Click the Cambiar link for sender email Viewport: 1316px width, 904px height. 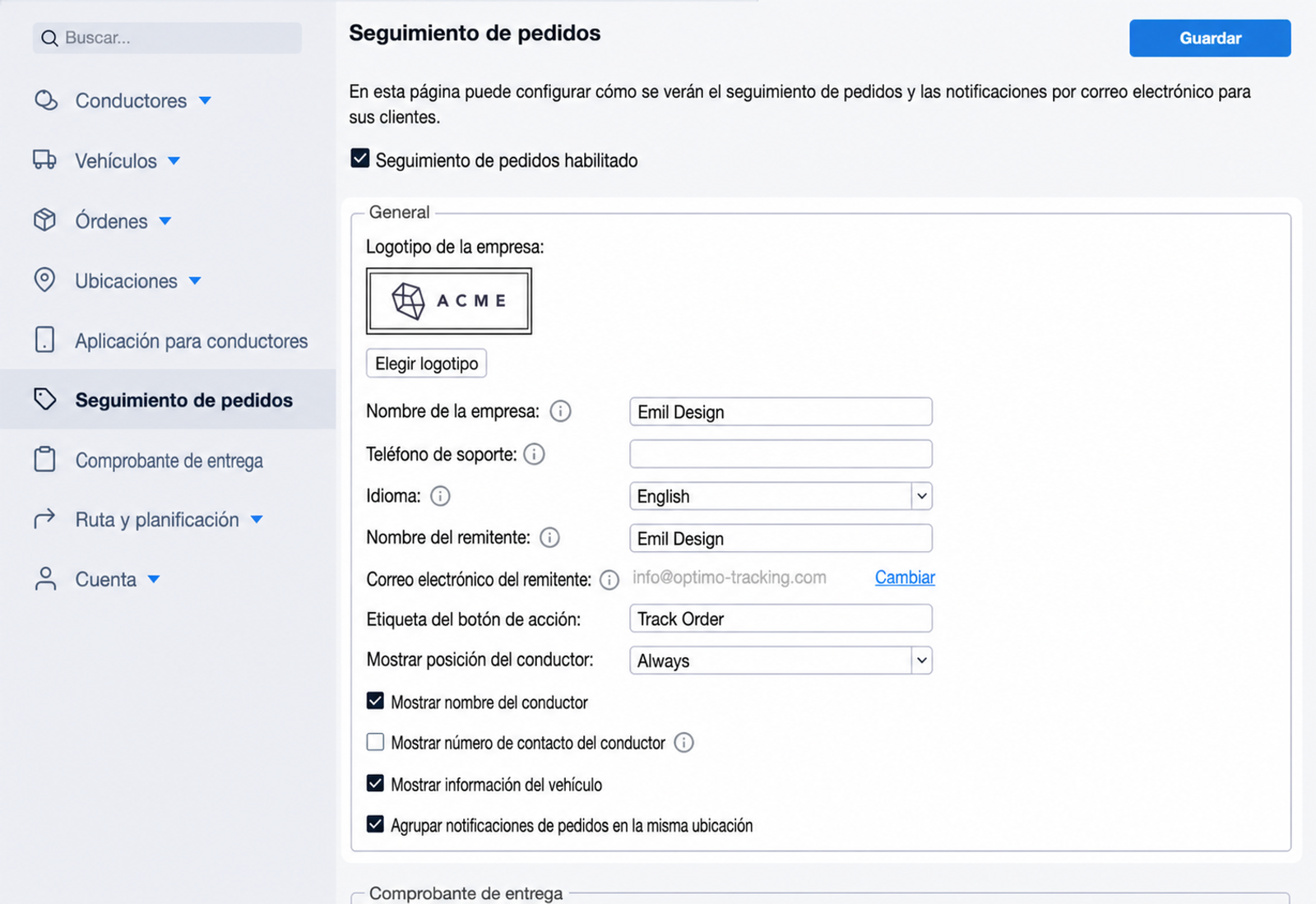905,577
